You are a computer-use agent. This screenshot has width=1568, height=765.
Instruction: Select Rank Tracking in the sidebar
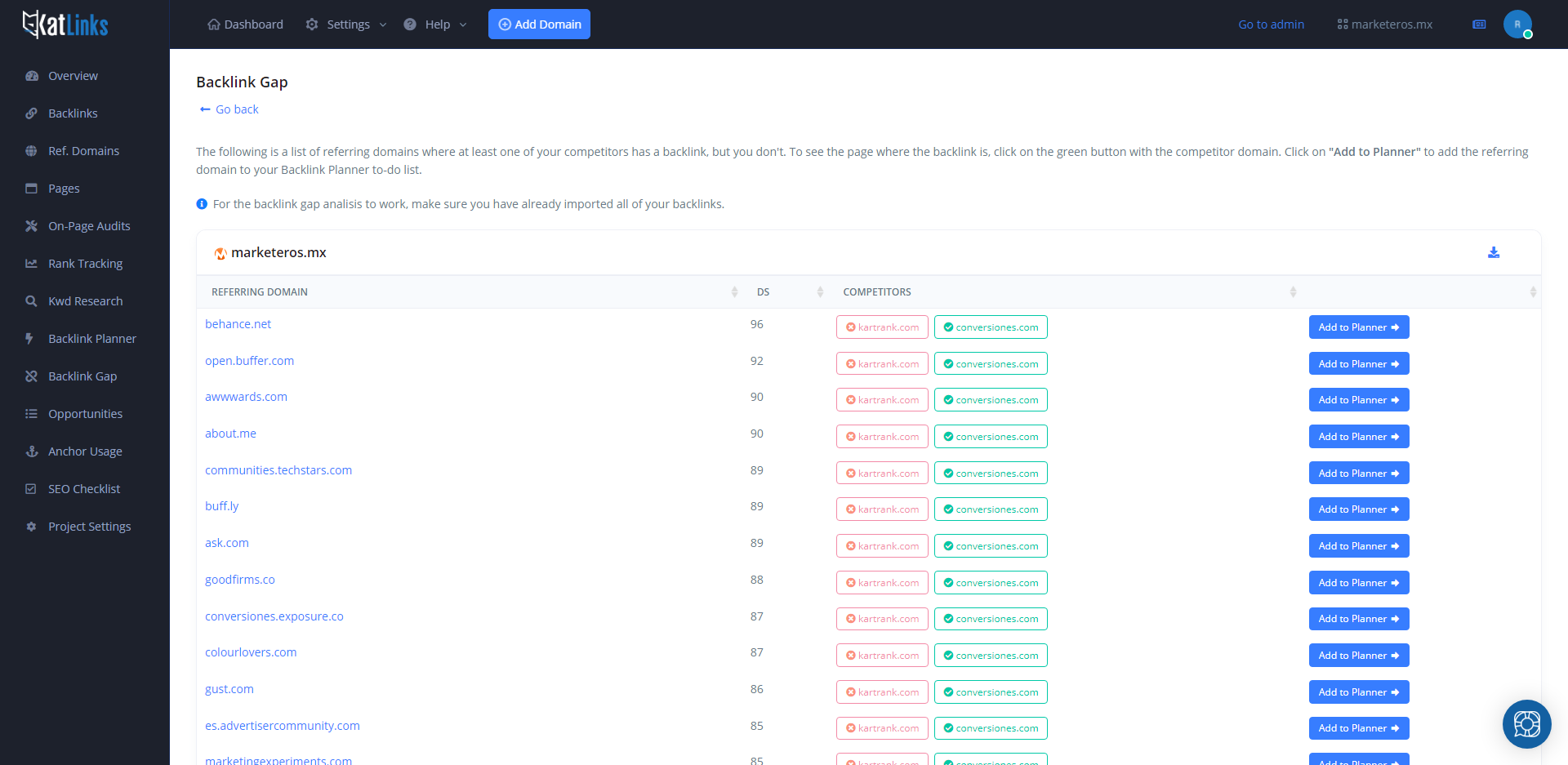pyautogui.click(x=85, y=264)
